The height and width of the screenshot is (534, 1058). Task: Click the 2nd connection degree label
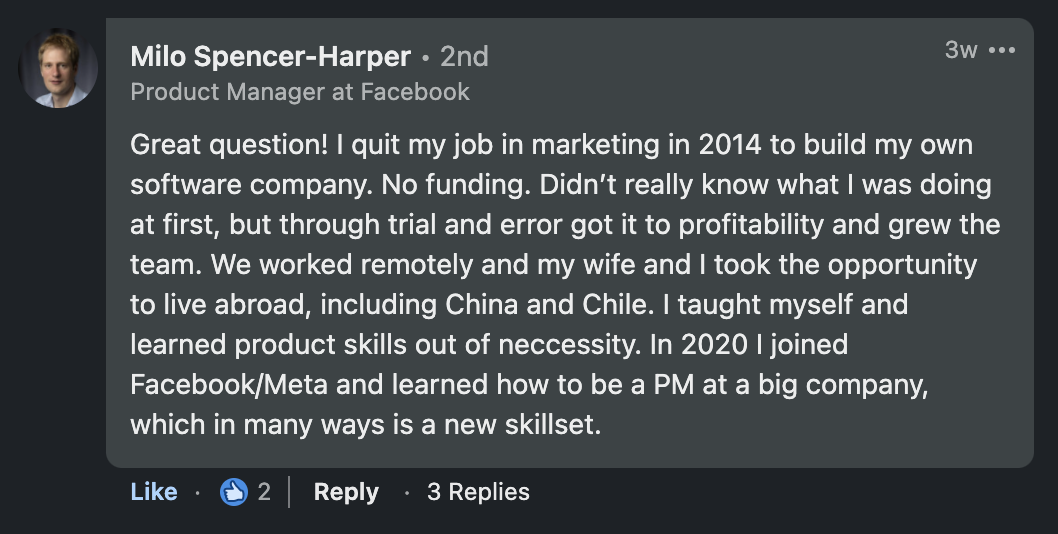pos(464,56)
